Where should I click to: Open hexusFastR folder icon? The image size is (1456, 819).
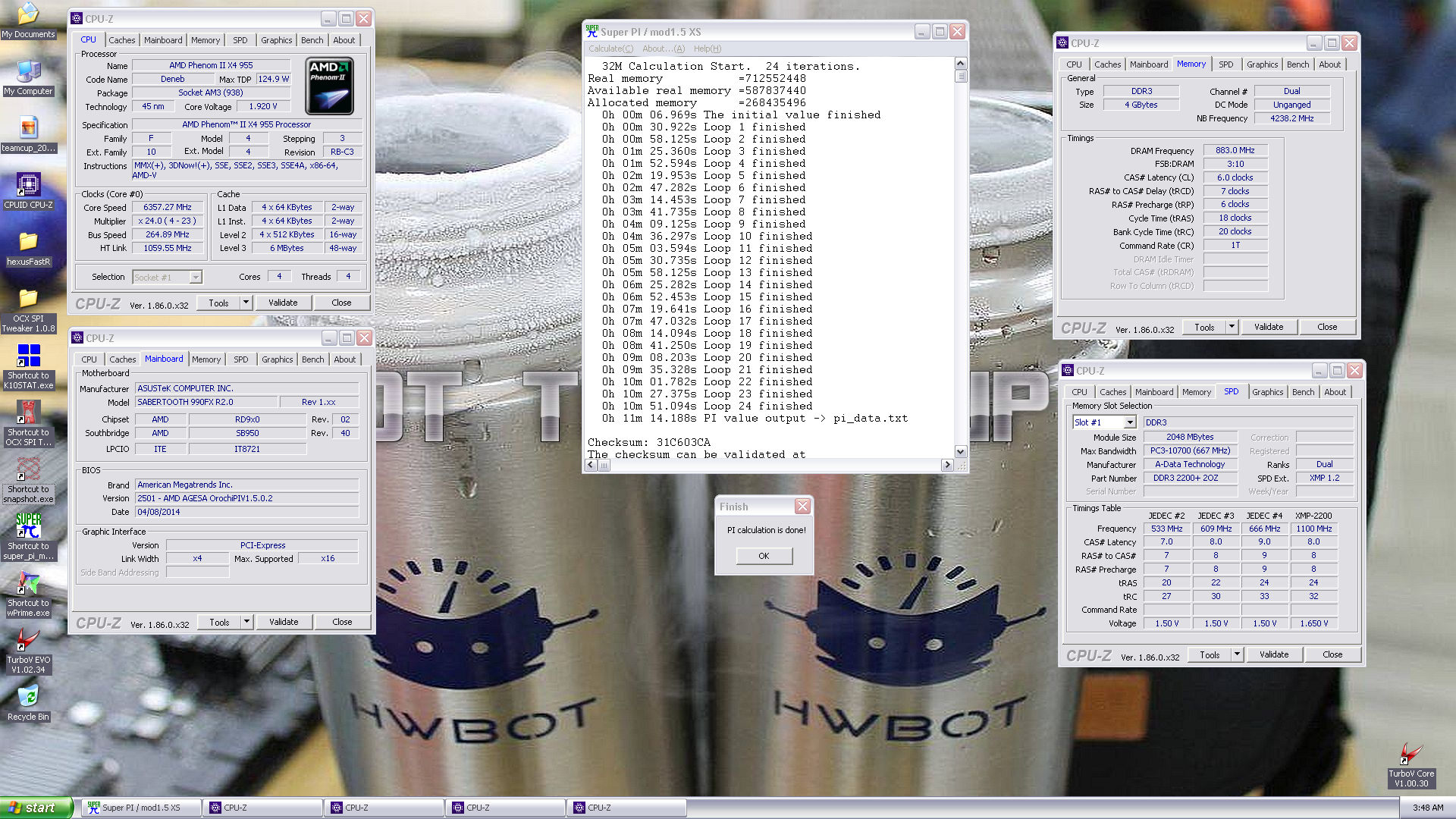[x=28, y=249]
